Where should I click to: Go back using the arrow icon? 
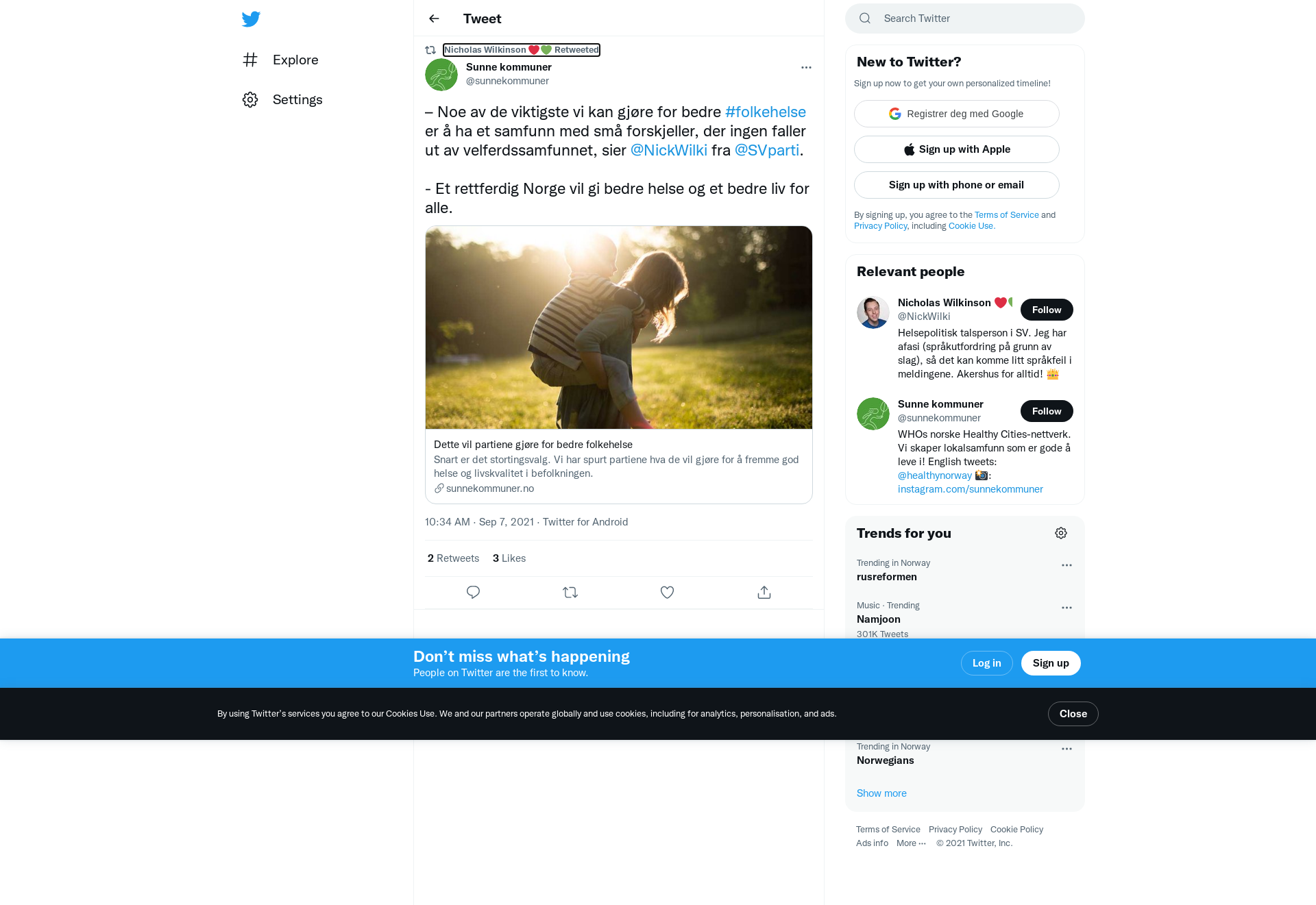coord(434,18)
